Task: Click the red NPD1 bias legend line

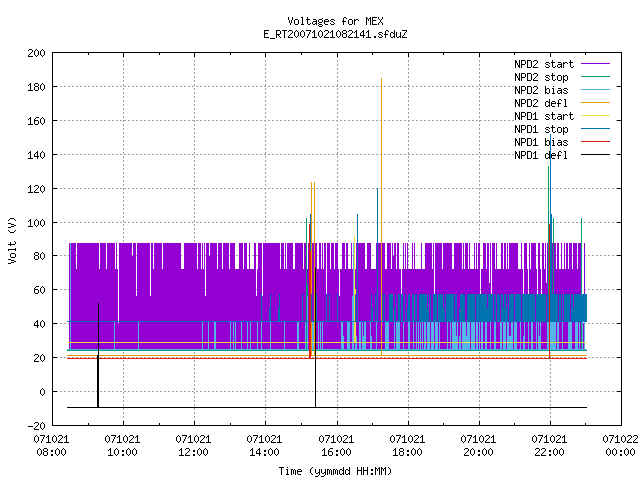Action: (596, 142)
